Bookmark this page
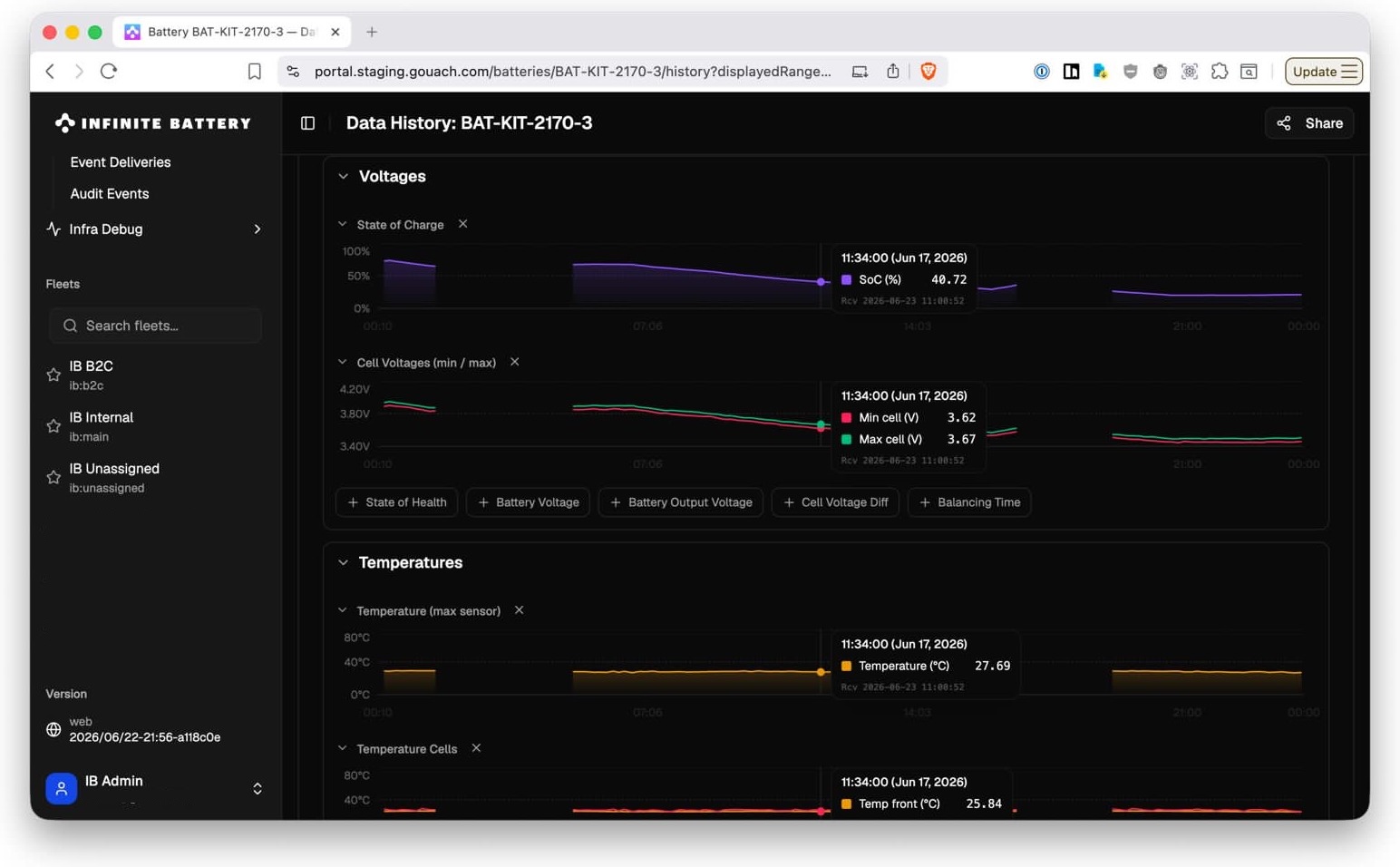Viewport: 1400px width, 867px height. [x=255, y=71]
